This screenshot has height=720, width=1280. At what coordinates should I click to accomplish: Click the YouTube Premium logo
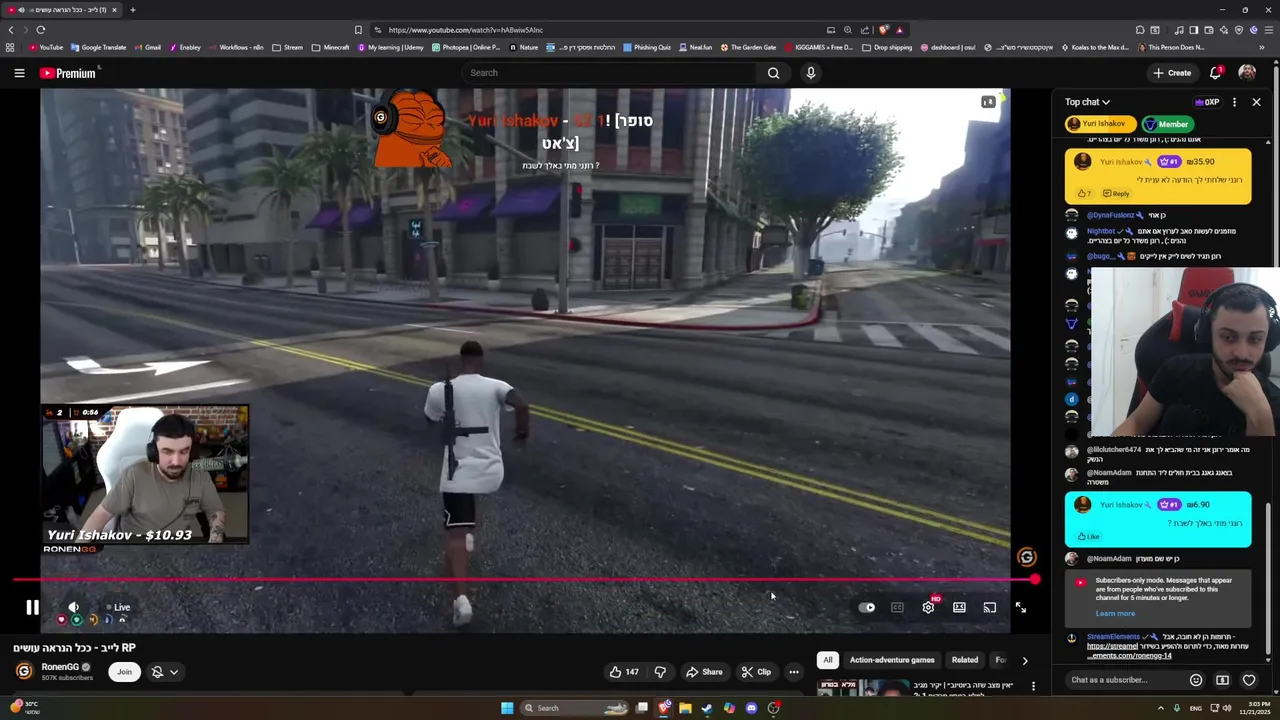[68, 73]
